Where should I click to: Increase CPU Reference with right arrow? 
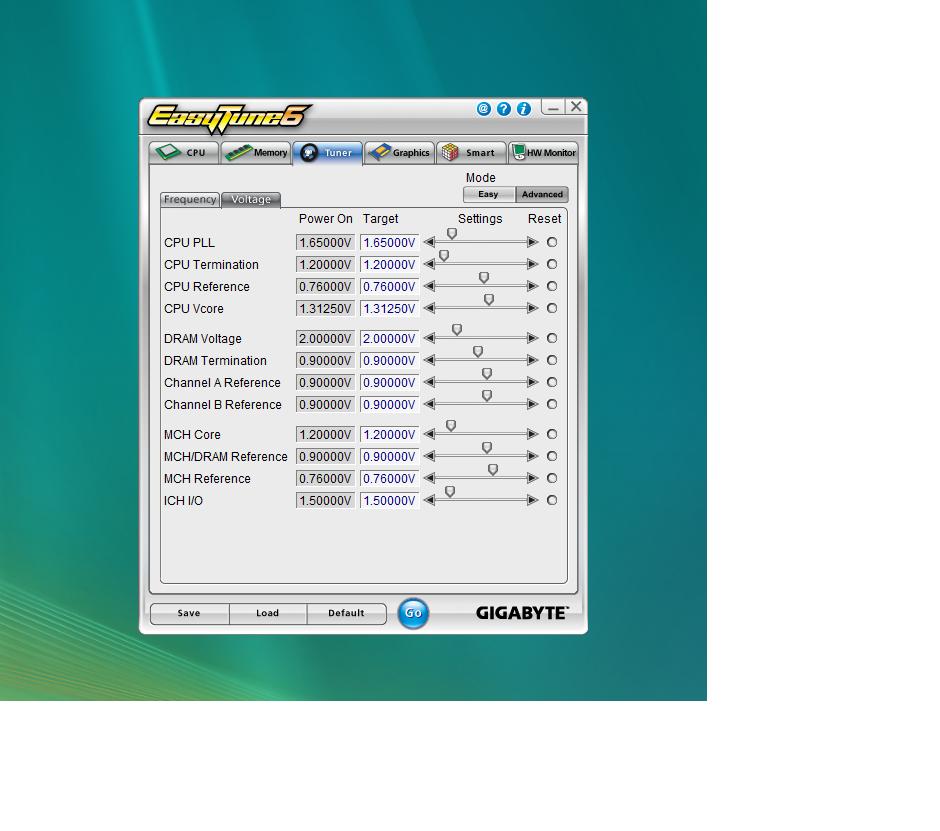point(533,287)
